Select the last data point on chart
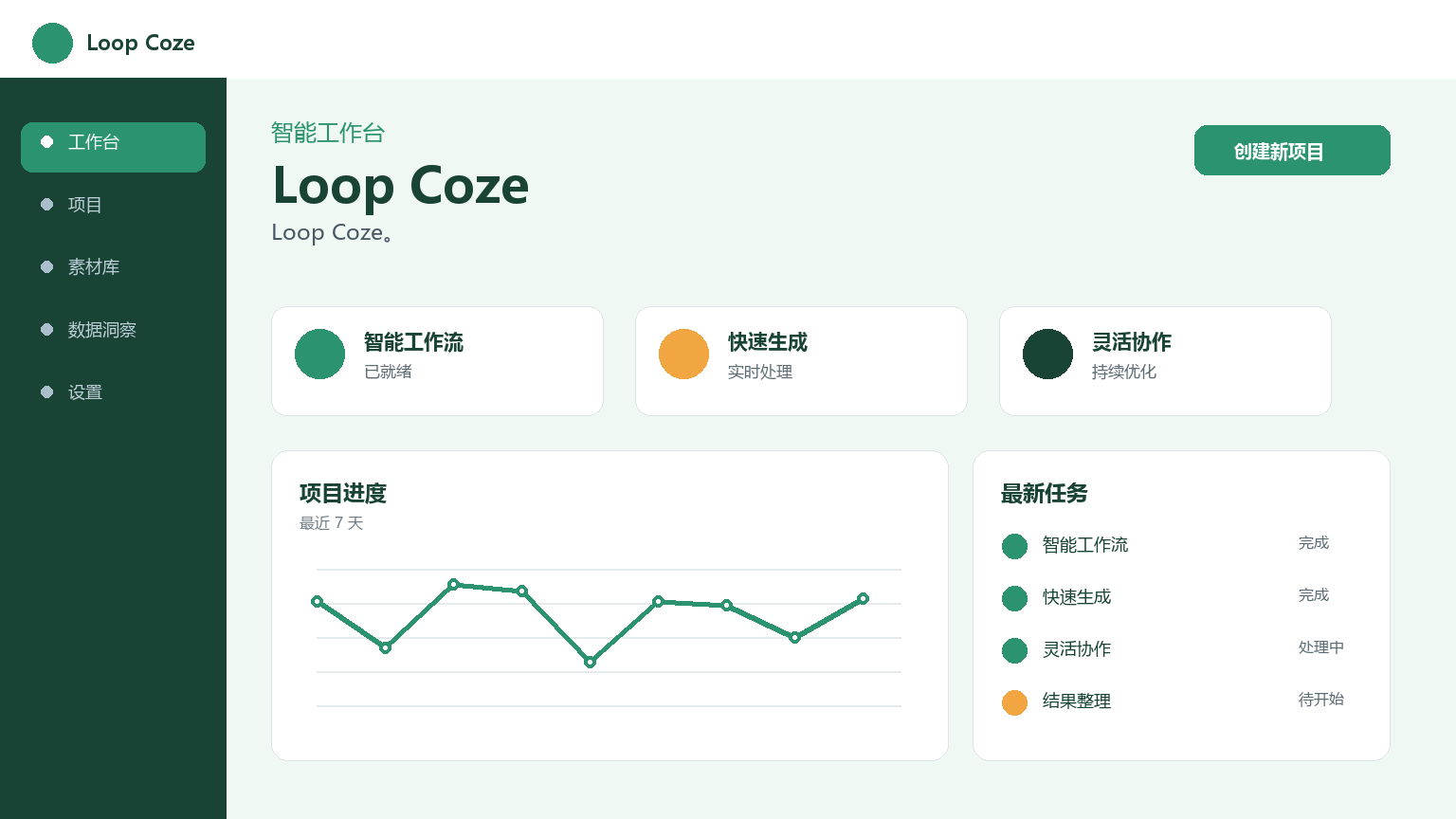1456x819 pixels. 863,598
